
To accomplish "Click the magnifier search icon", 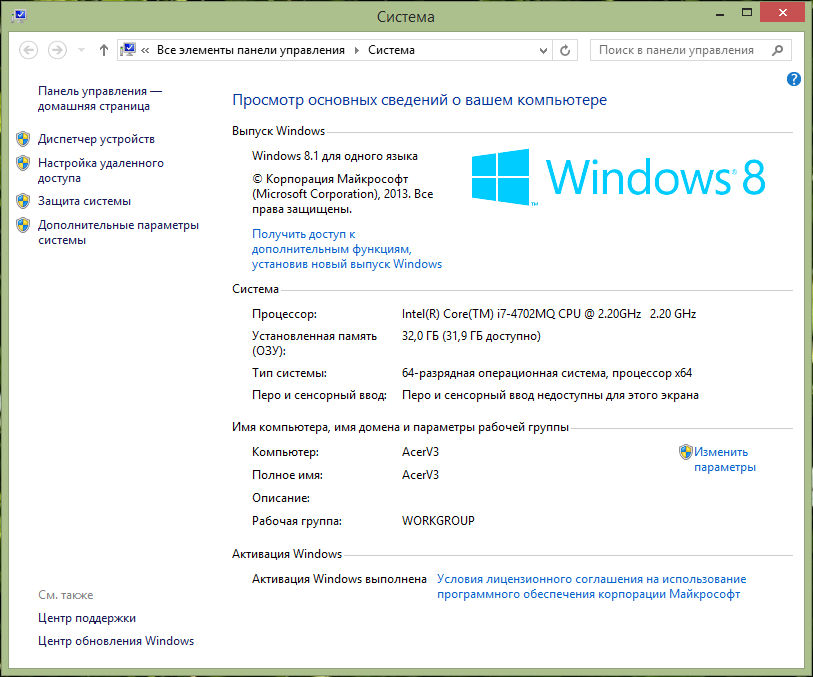I will point(777,50).
